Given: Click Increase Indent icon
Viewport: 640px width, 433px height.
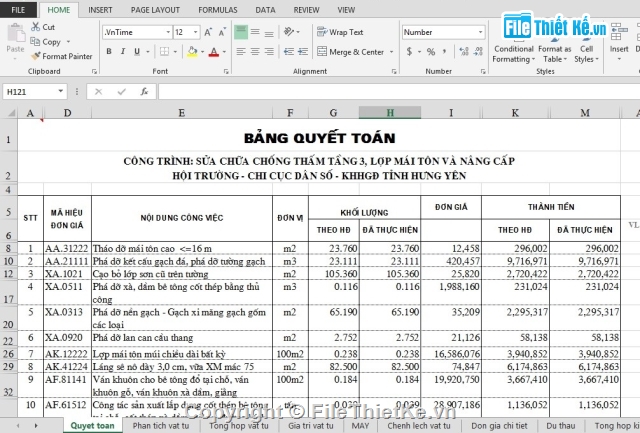Looking at the screenshot, I should (x=303, y=52).
